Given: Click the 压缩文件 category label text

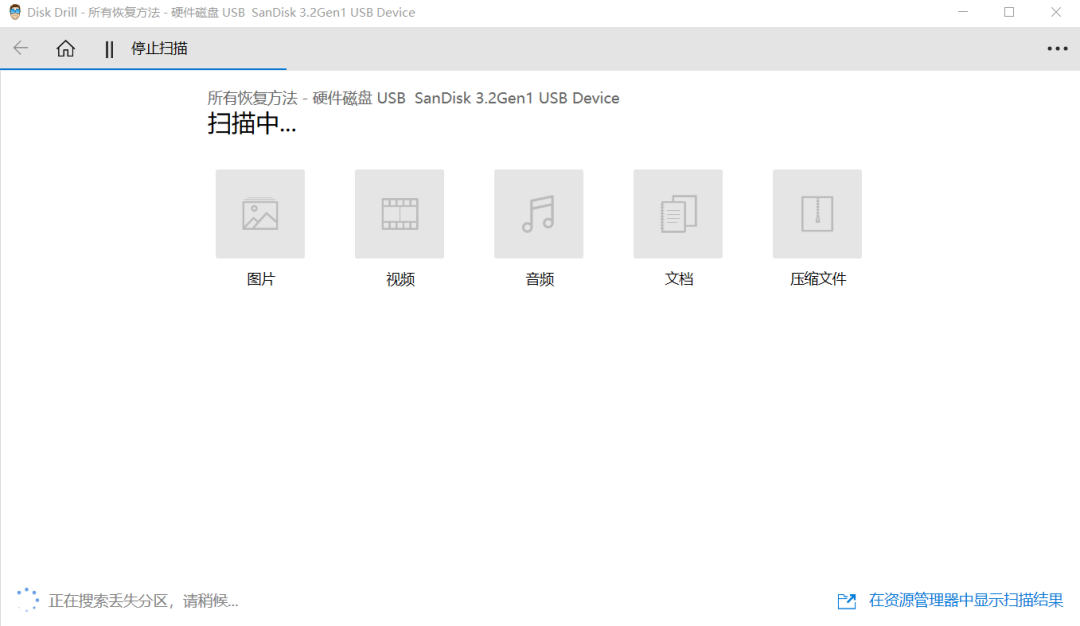Looking at the screenshot, I should (816, 279).
